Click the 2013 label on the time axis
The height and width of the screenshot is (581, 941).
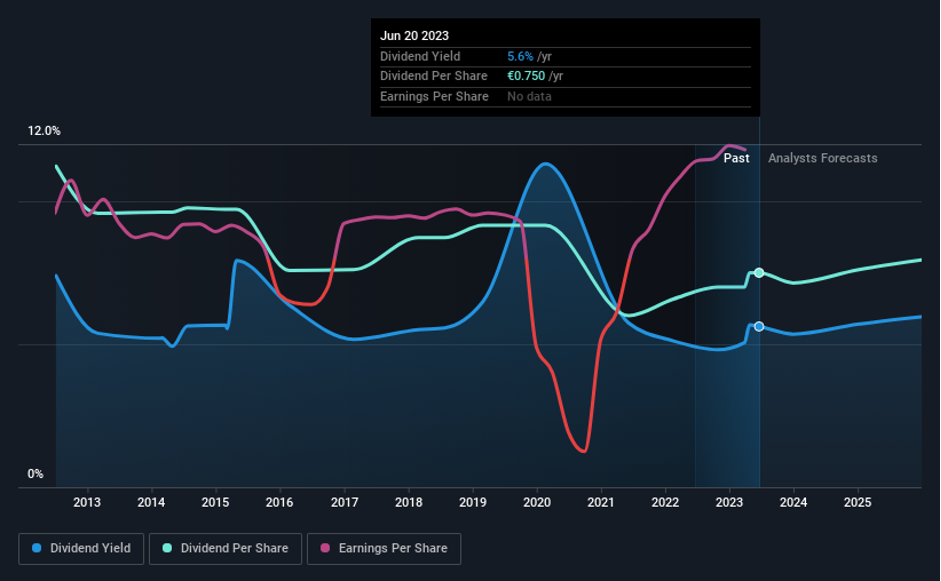87,502
